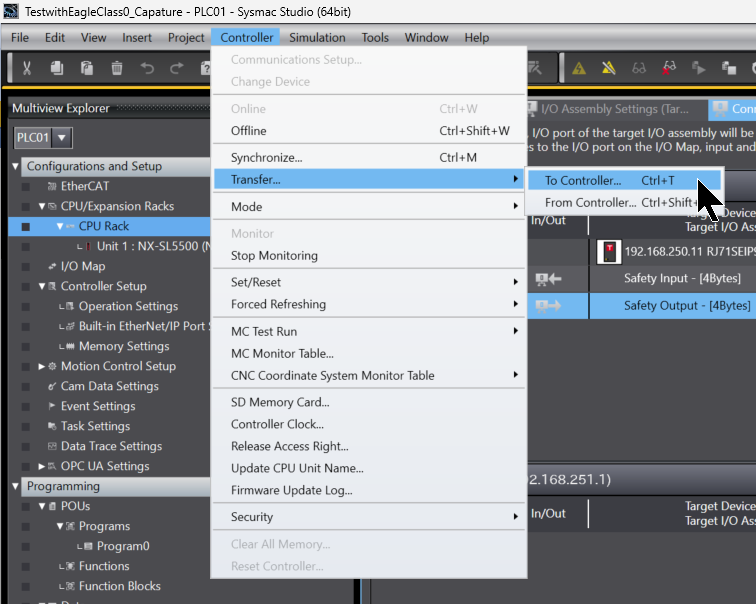Viewport: 756px width, 604px height.
Task: Click the Cam Data Settings icon
Action: pos(52,386)
